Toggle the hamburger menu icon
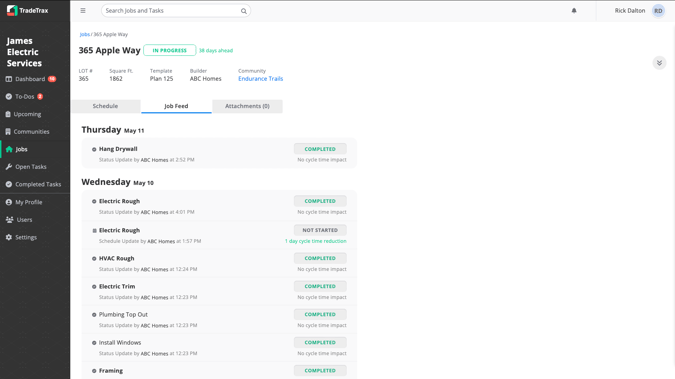The width and height of the screenshot is (675, 379). [83, 11]
